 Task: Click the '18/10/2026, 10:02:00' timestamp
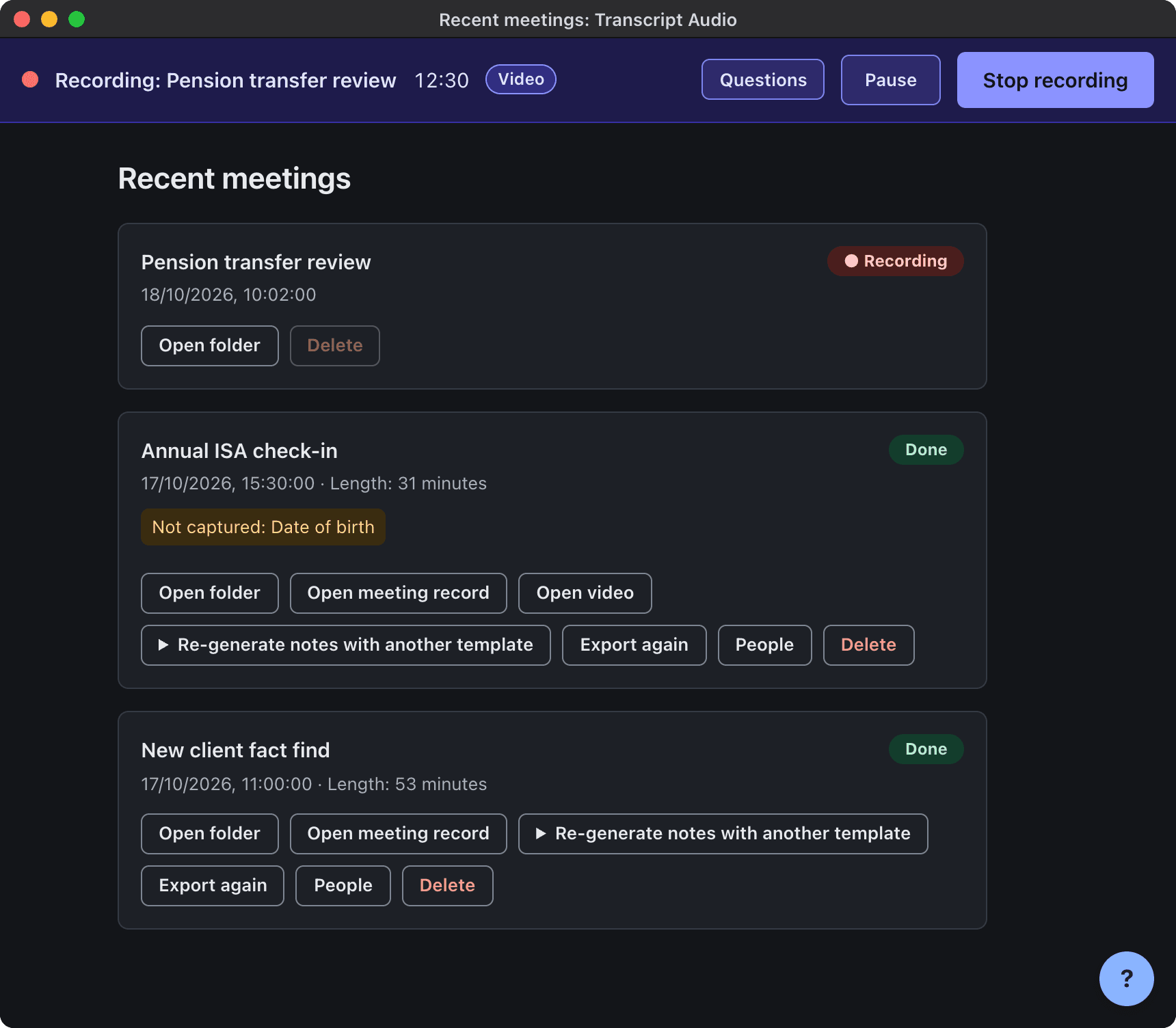pos(228,295)
